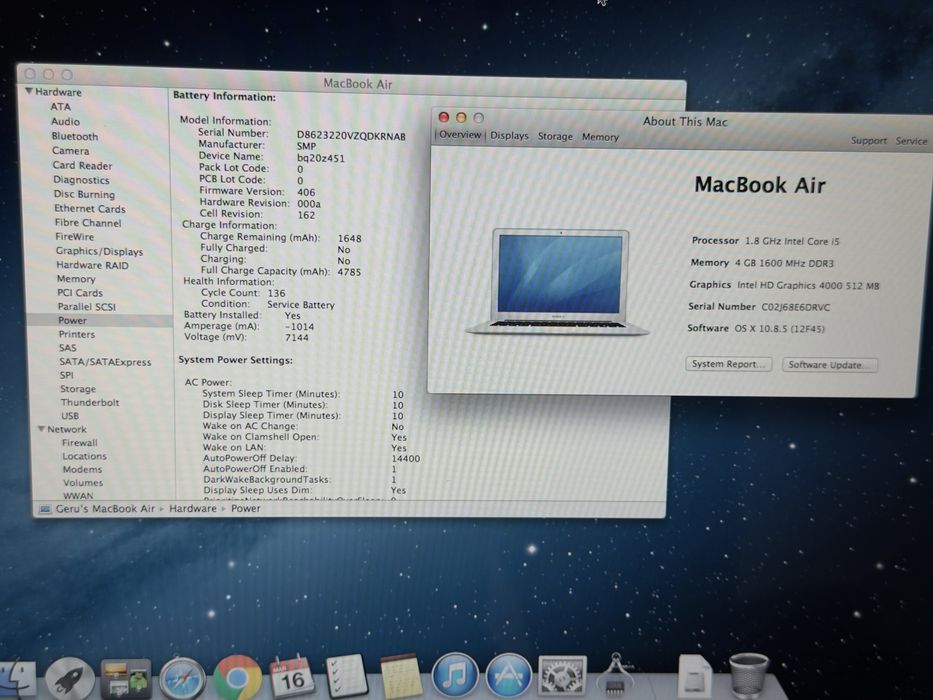This screenshot has width=933, height=700.
Task: Click the Full Charge Capacity value 4785
Action: tap(349, 272)
